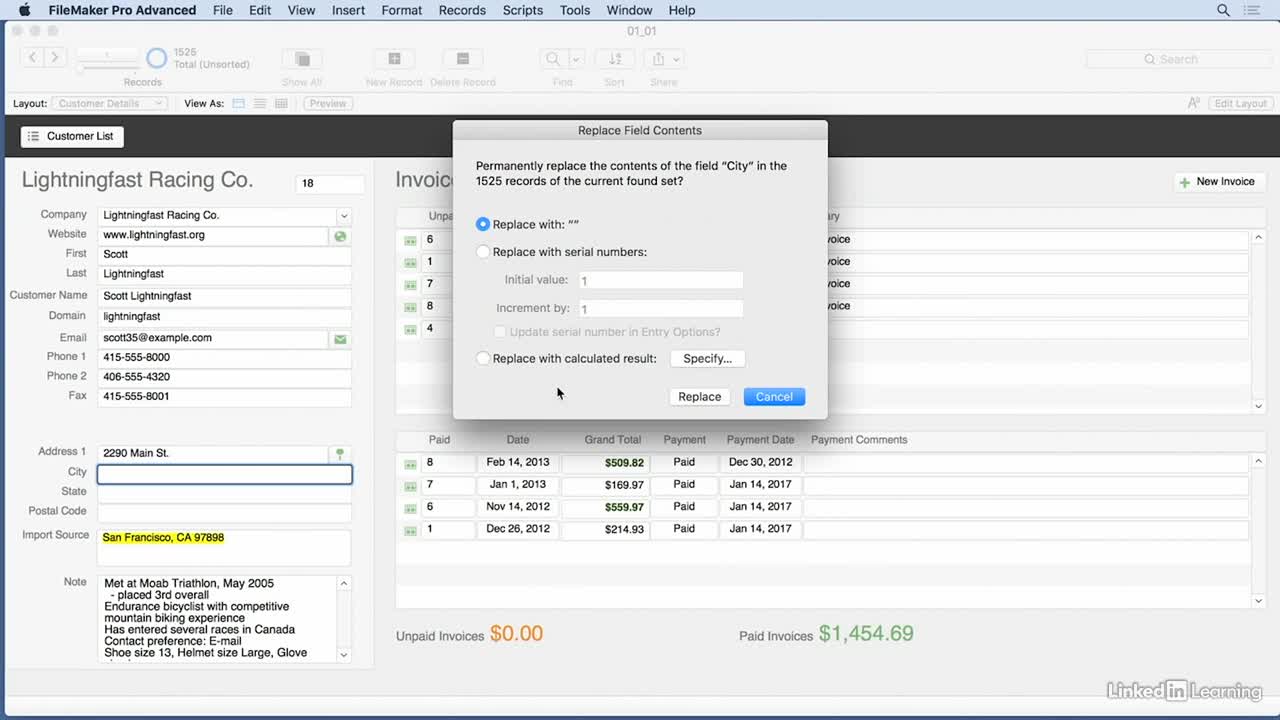Image resolution: width=1280 pixels, height=720 pixels.
Task: Open the Share toolbar dropdown arrow
Action: [x=677, y=59]
